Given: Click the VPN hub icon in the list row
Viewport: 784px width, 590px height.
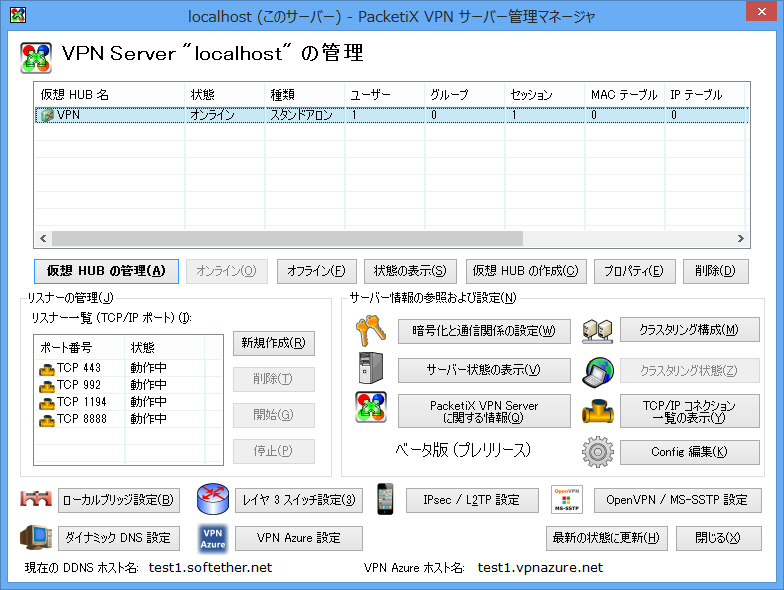Looking at the screenshot, I should [x=47, y=116].
